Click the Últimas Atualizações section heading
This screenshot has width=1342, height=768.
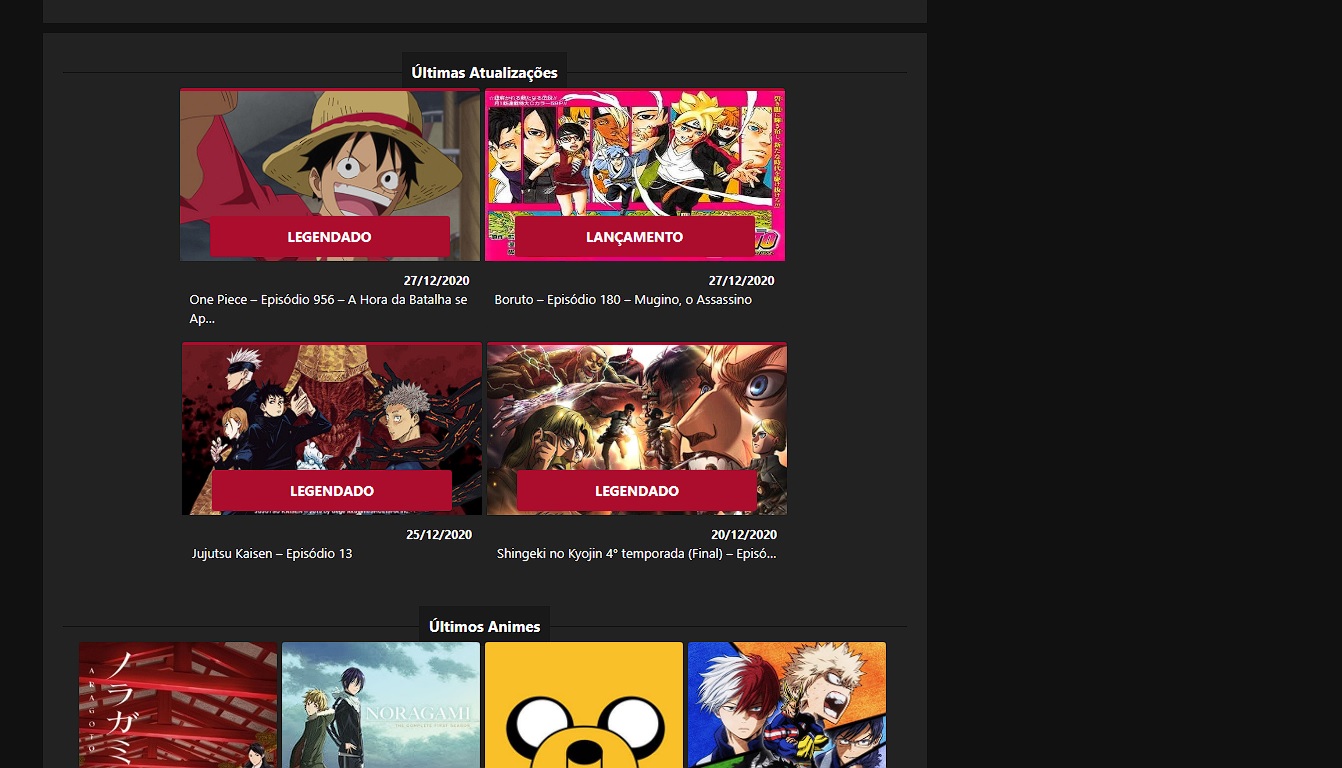pyautogui.click(x=484, y=73)
